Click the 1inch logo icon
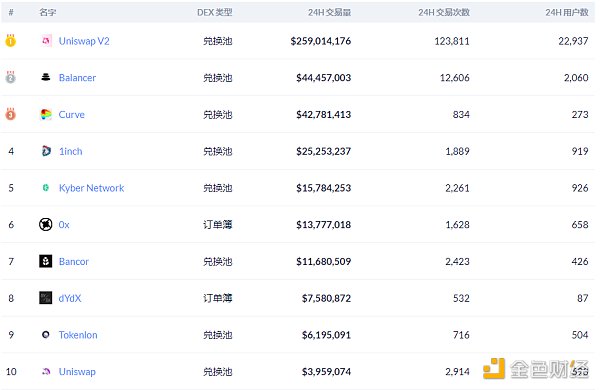 point(46,151)
